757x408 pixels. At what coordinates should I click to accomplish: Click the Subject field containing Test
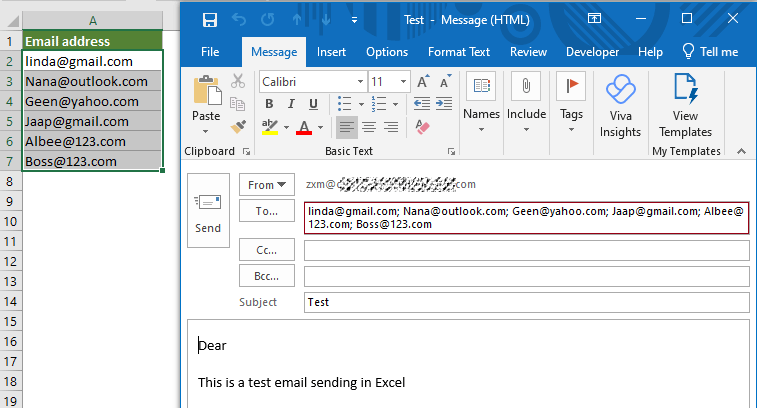[x=527, y=302]
